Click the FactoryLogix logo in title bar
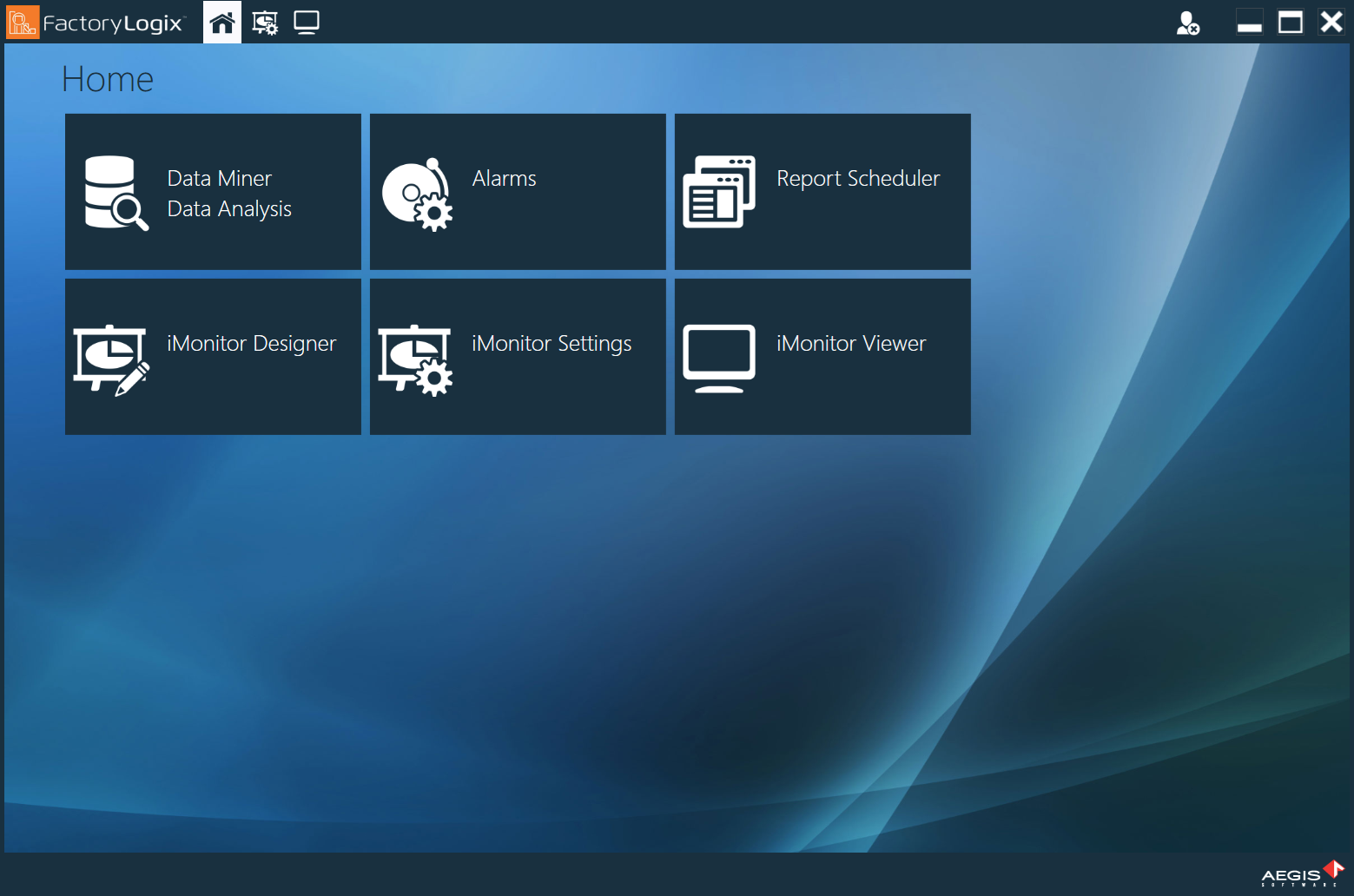Viewport: 1354px width, 896px height. click(x=96, y=23)
